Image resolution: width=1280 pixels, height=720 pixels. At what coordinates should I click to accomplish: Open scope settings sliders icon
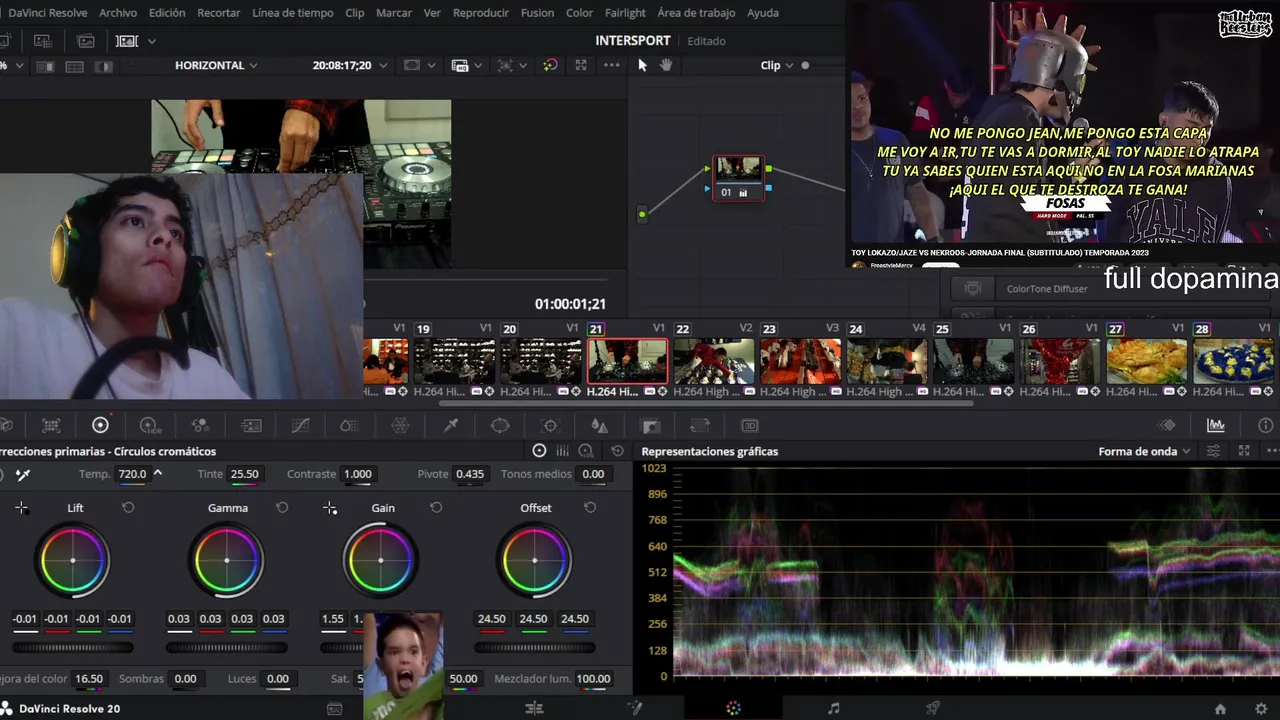[x=1214, y=451]
